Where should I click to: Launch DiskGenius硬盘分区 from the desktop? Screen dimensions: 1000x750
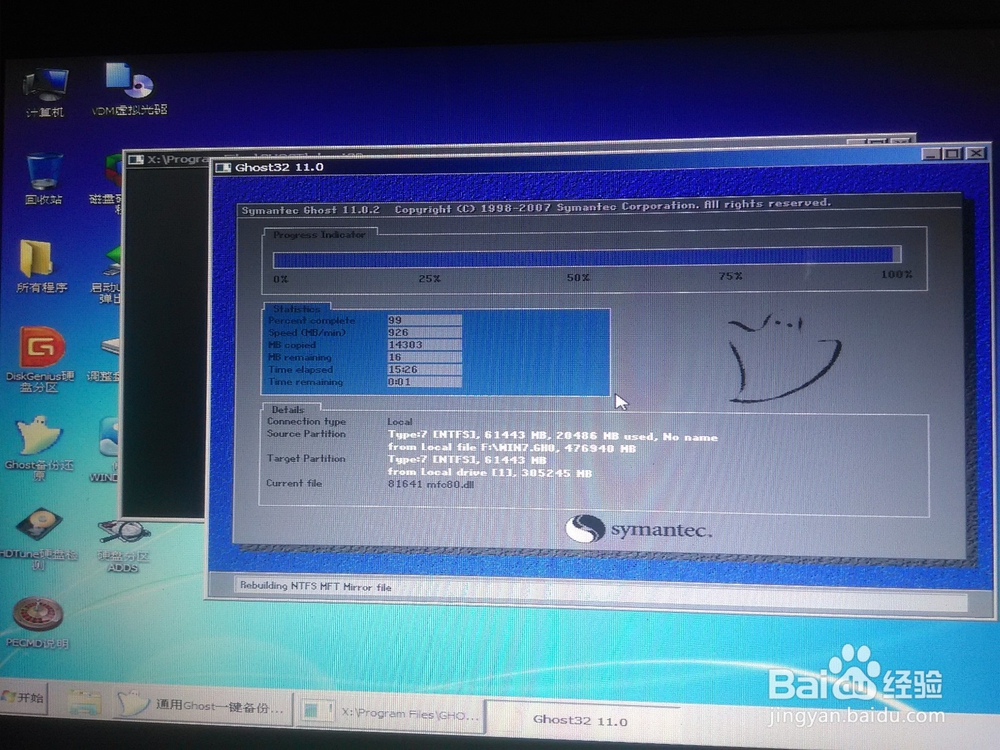(x=41, y=358)
